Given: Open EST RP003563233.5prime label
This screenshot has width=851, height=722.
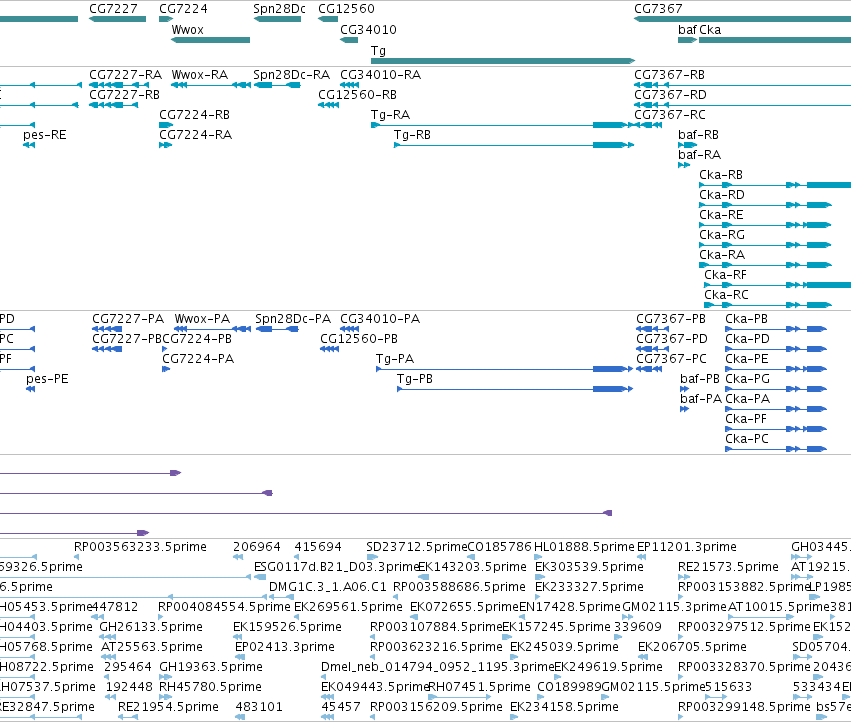Looking at the screenshot, I should pyautogui.click(x=140, y=547).
